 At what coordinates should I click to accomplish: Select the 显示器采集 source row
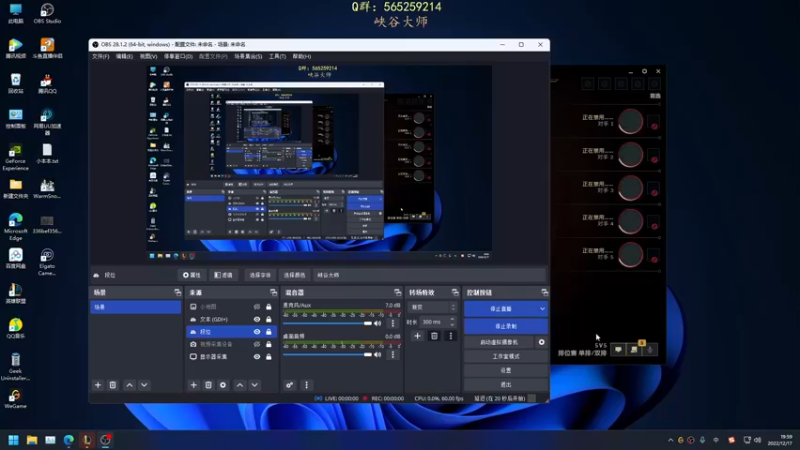(232, 357)
